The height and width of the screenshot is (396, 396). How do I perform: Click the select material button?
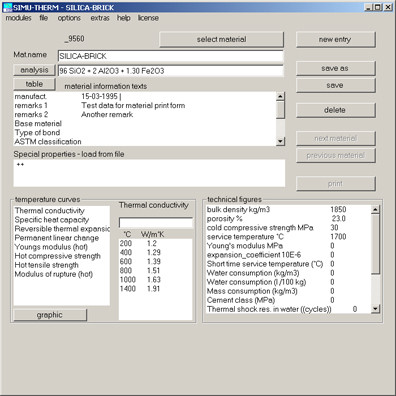(221, 39)
